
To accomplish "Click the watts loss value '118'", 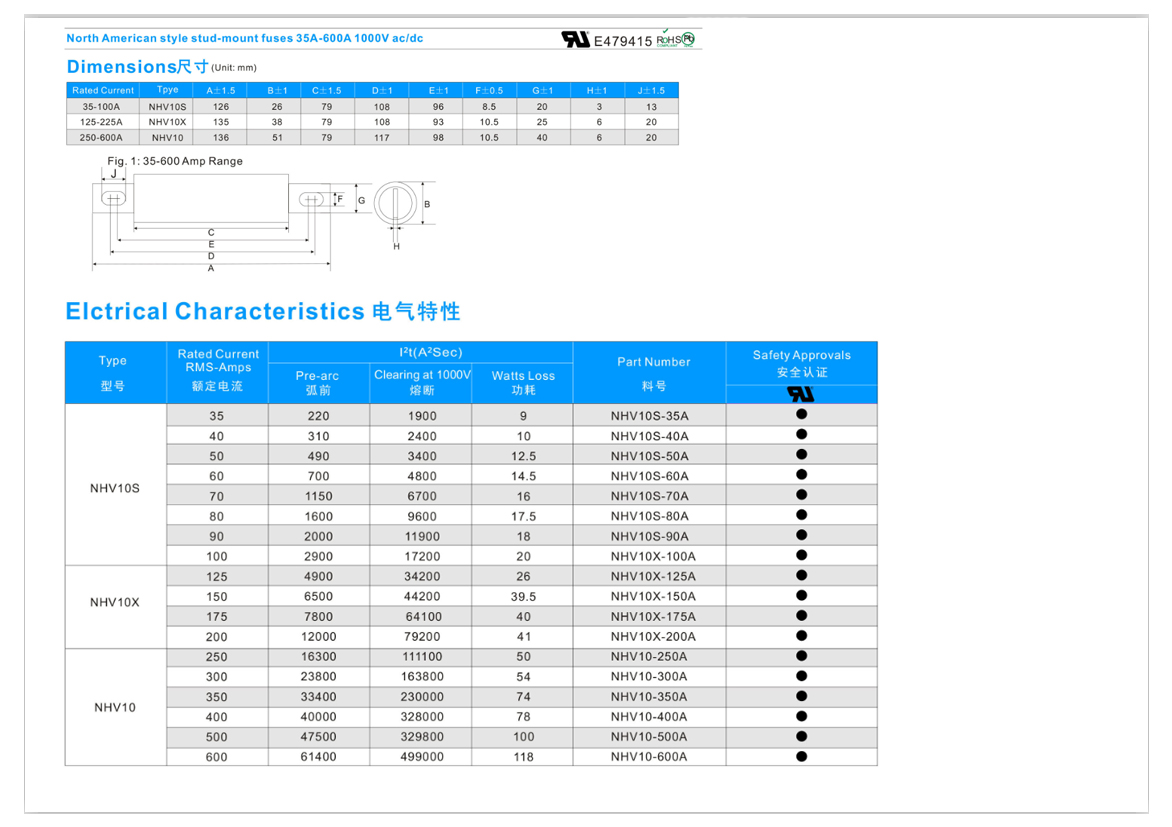I will click(x=523, y=757).
